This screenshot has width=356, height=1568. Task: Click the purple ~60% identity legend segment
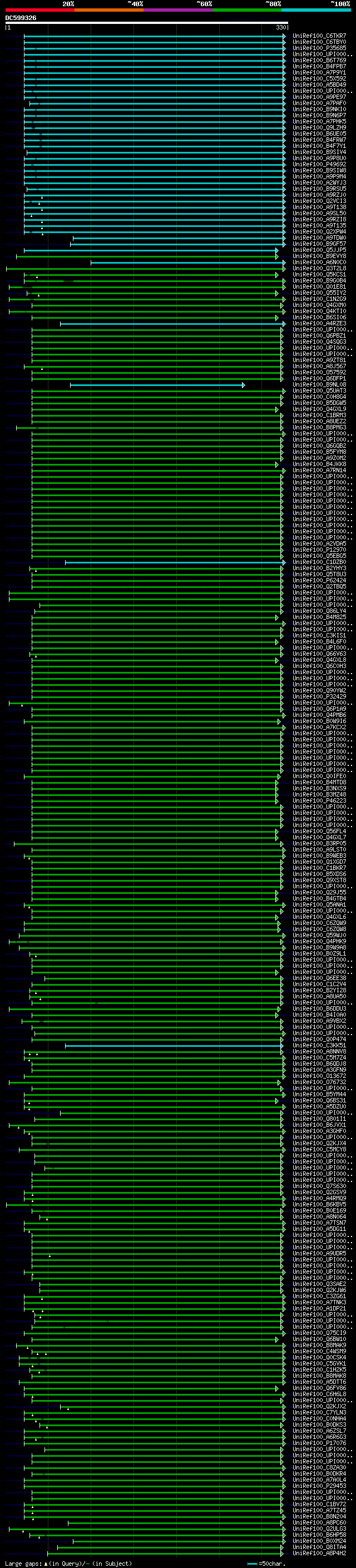coord(177,10)
